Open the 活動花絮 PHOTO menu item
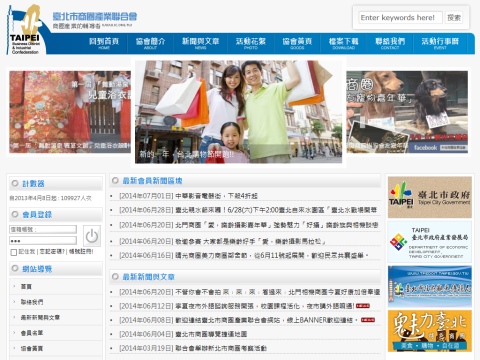The width and height of the screenshot is (480, 360). [x=251, y=43]
